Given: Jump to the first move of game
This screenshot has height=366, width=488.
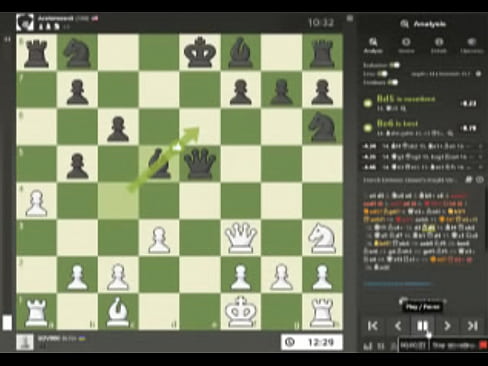Looking at the screenshot, I should pos(373,326).
